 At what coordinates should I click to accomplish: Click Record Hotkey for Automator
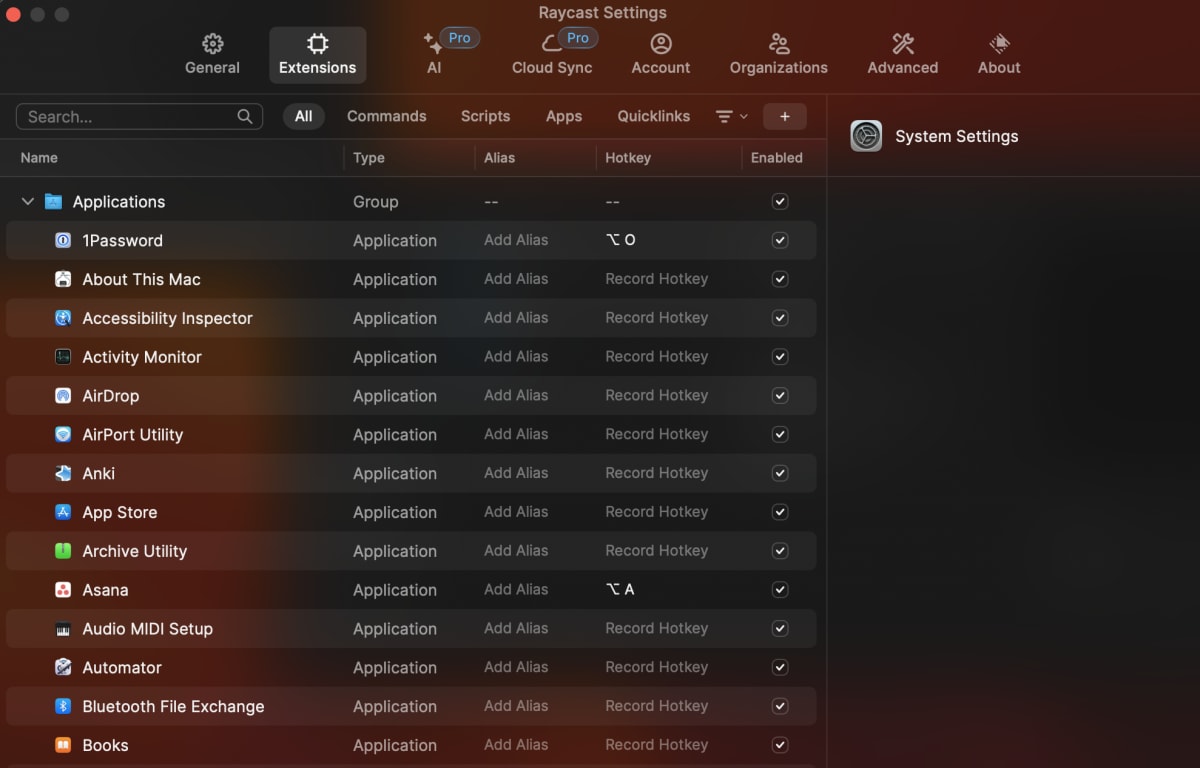coord(656,667)
